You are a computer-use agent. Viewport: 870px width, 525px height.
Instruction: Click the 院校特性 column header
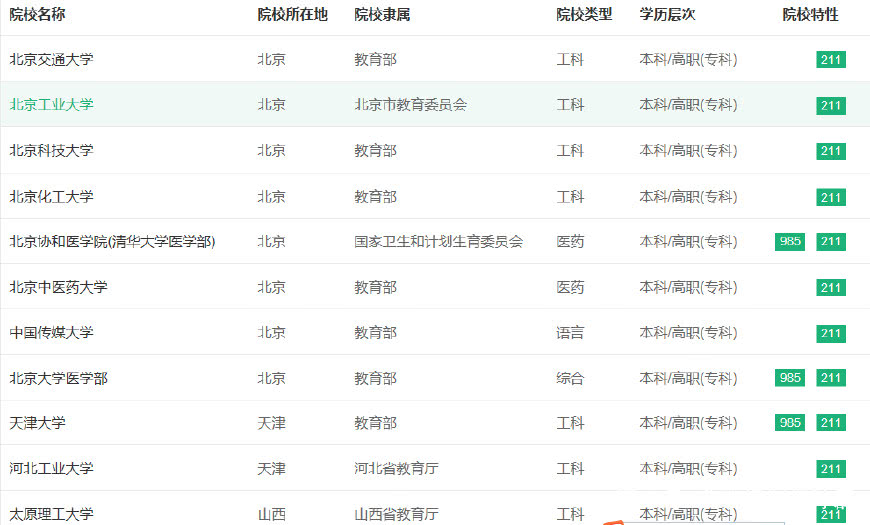(810, 15)
